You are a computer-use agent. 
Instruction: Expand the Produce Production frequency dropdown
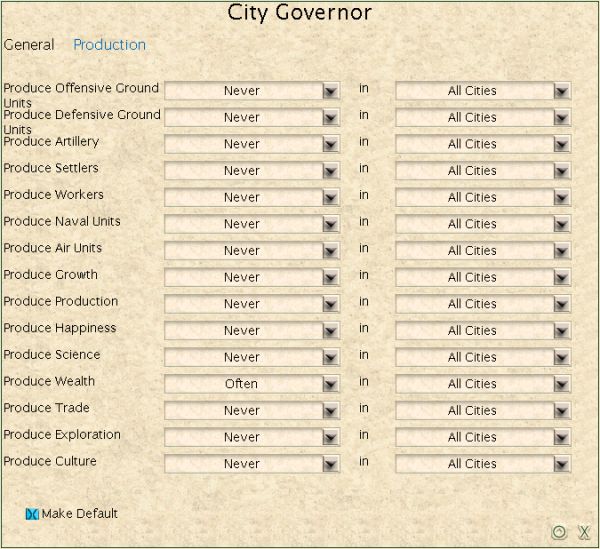click(x=251, y=304)
